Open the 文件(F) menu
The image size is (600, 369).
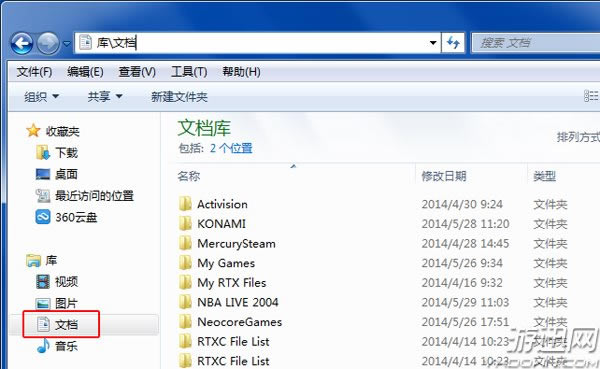pos(34,72)
